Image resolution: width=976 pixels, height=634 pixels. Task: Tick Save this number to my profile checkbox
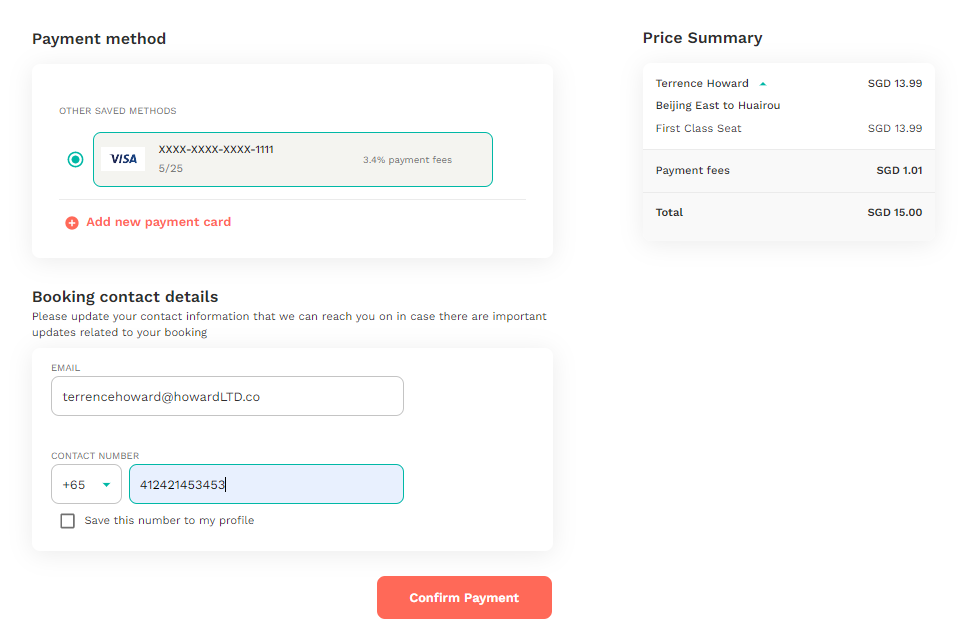pos(67,521)
